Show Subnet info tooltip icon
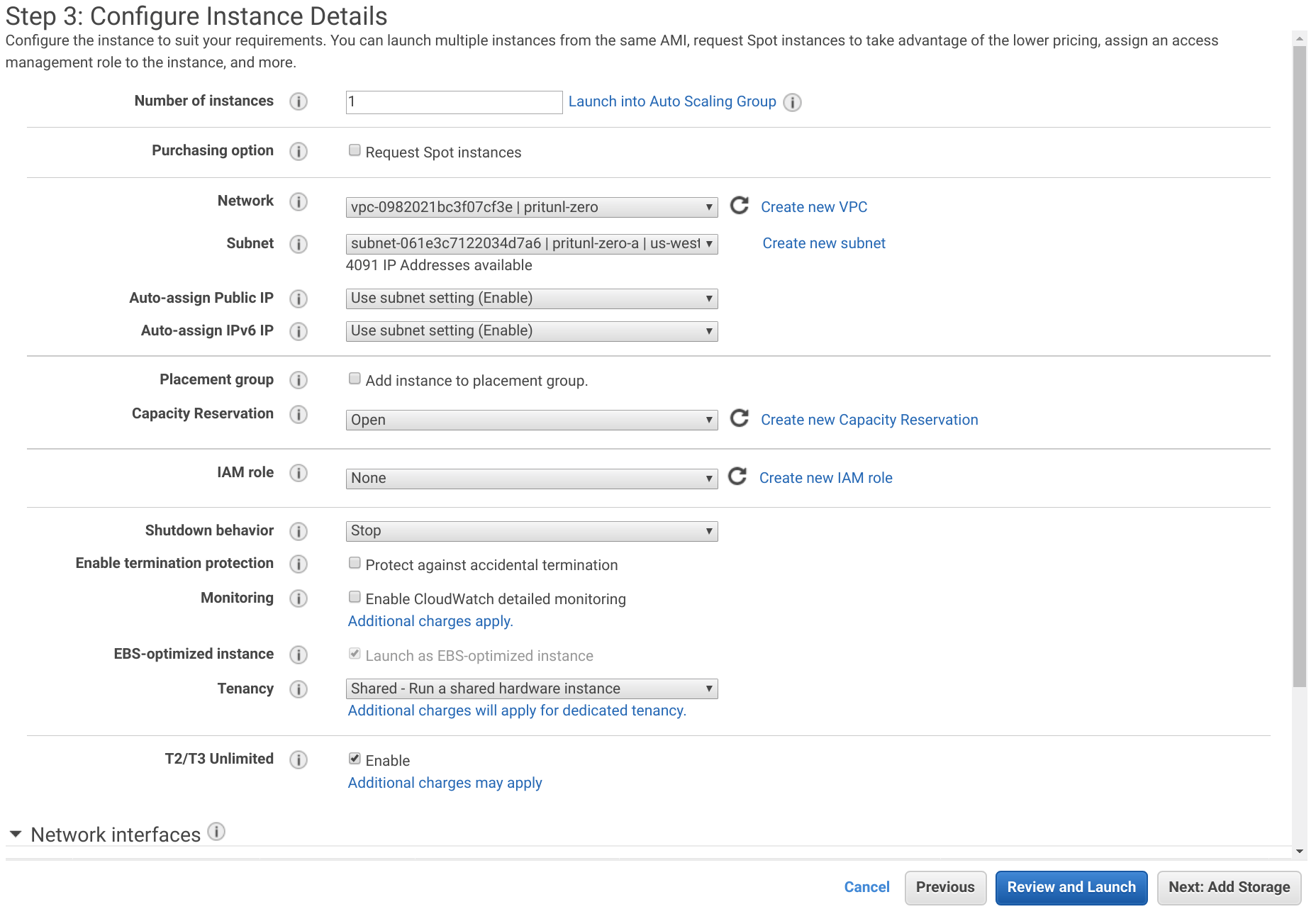This screenshot has height=914, width=1316. 299,244
